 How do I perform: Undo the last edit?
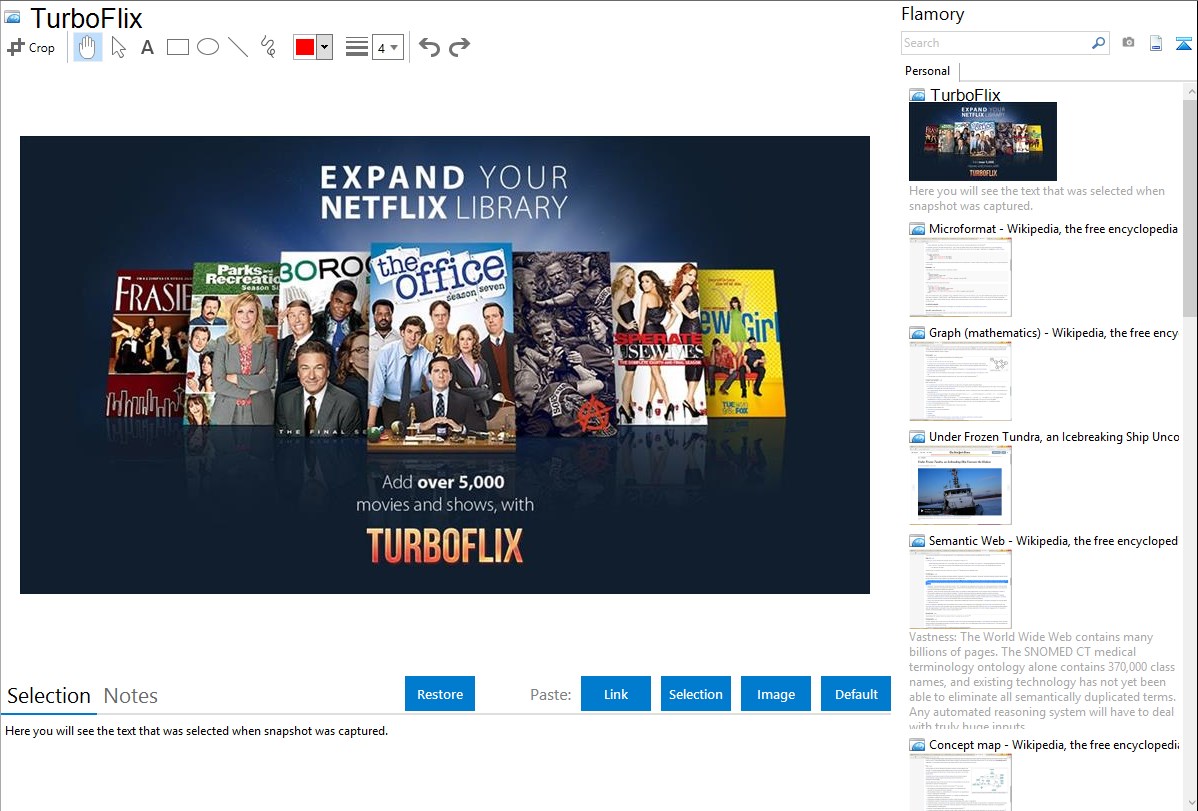429,47
